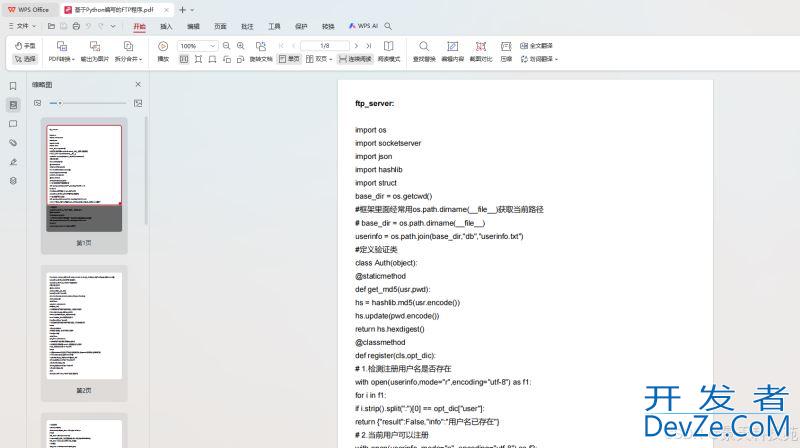Open Find and Replace (查找替换)

pyautogui.click(x=424, y=52)
